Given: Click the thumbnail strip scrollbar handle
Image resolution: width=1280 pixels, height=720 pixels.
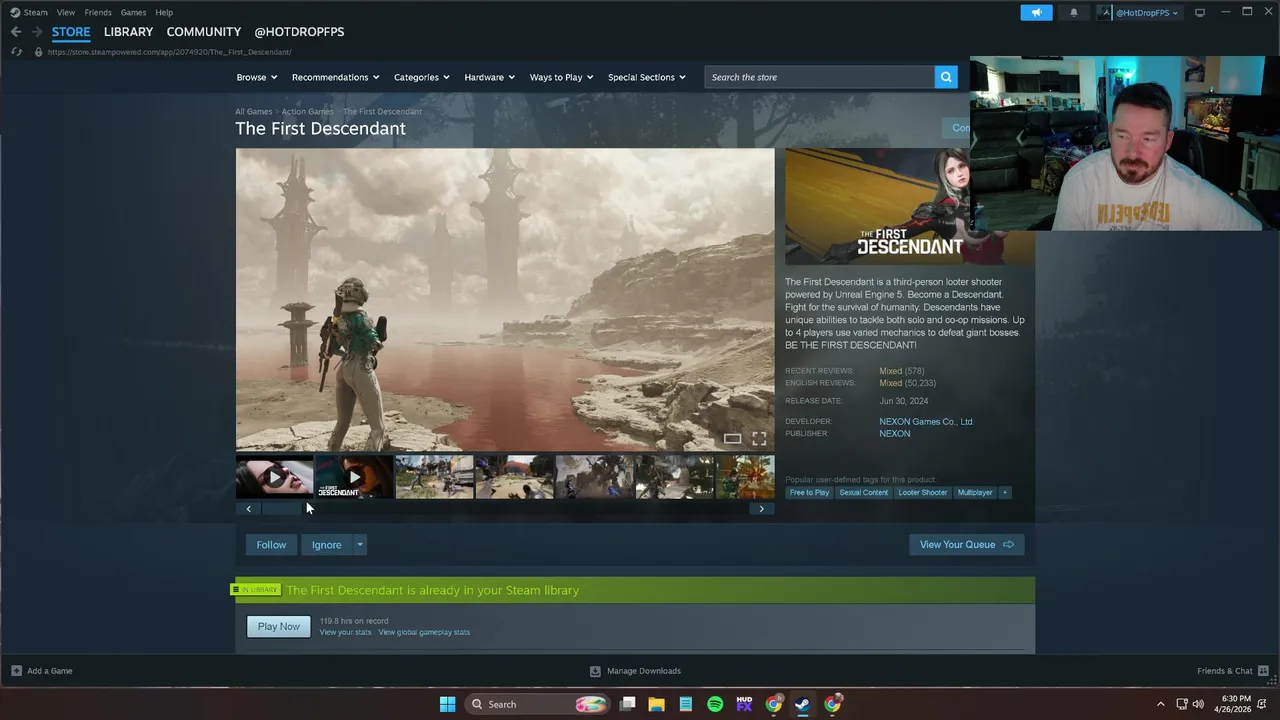Looking at the screenshot, I should [281, 509].
